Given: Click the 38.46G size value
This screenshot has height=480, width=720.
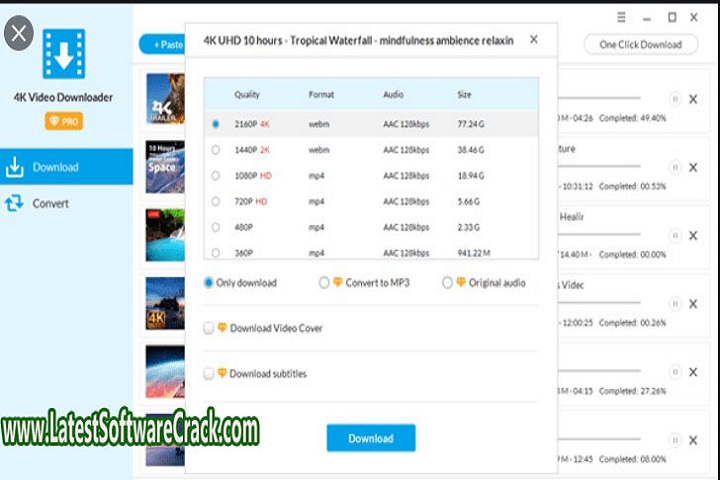Looking at the screenshot, I should 471,150.
